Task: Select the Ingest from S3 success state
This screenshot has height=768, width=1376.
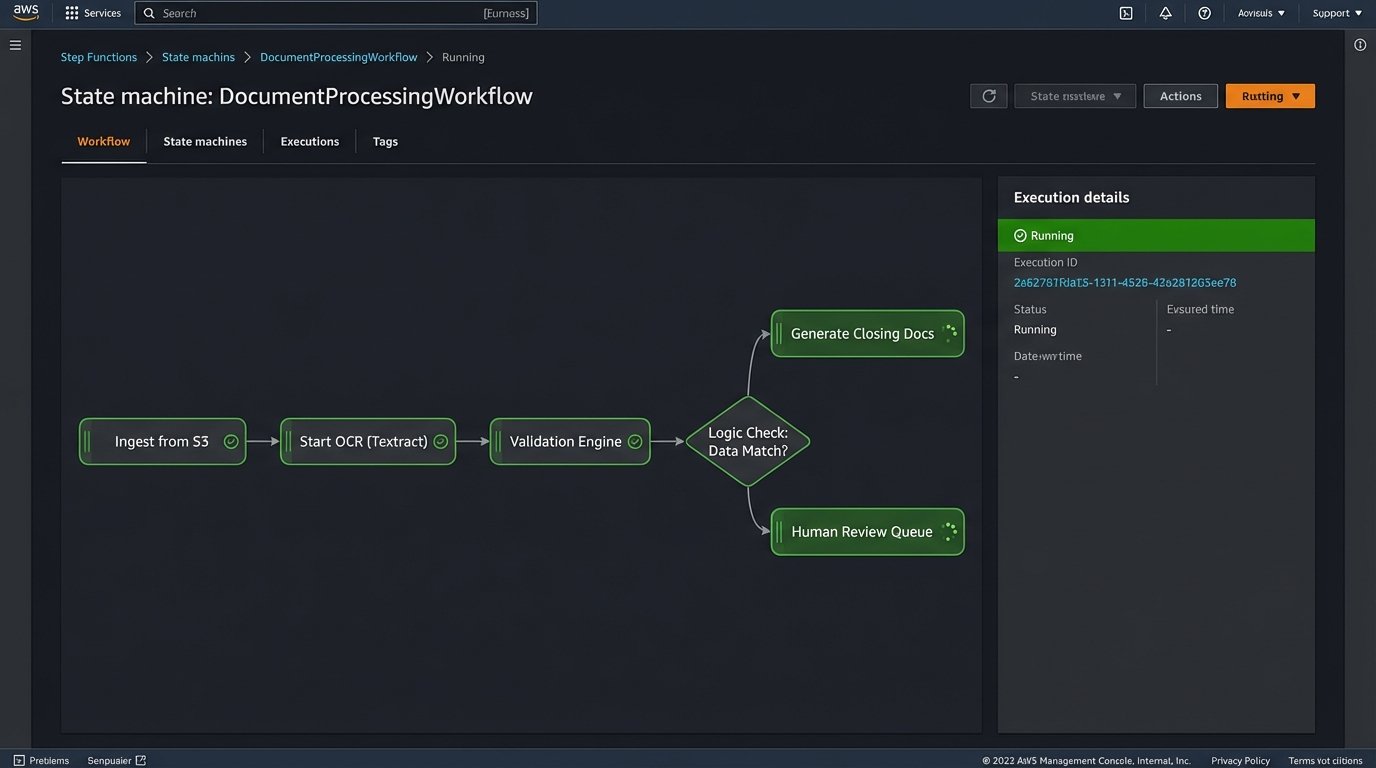Action: [x=162, y=440]
